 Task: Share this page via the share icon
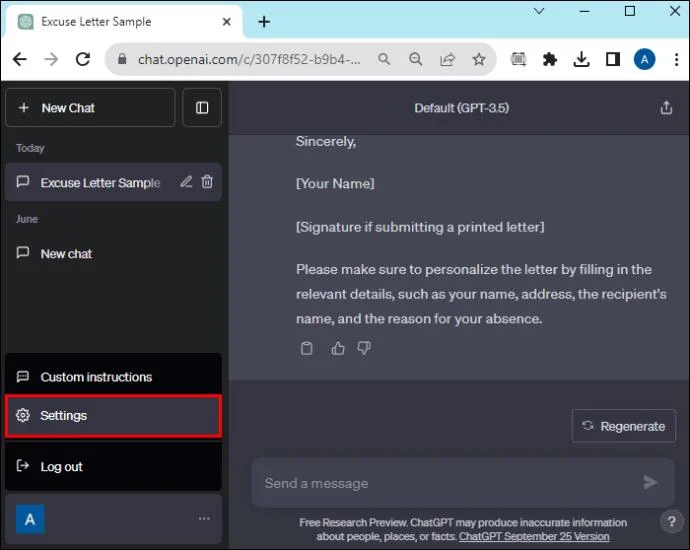(x=448, y=59)
